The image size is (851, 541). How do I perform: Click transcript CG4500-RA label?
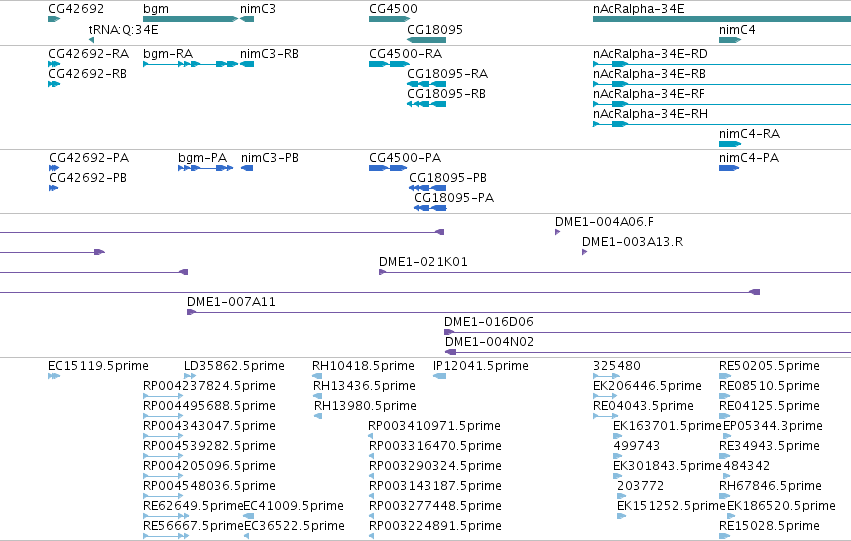pyautogui.click(x=405, y=54)
